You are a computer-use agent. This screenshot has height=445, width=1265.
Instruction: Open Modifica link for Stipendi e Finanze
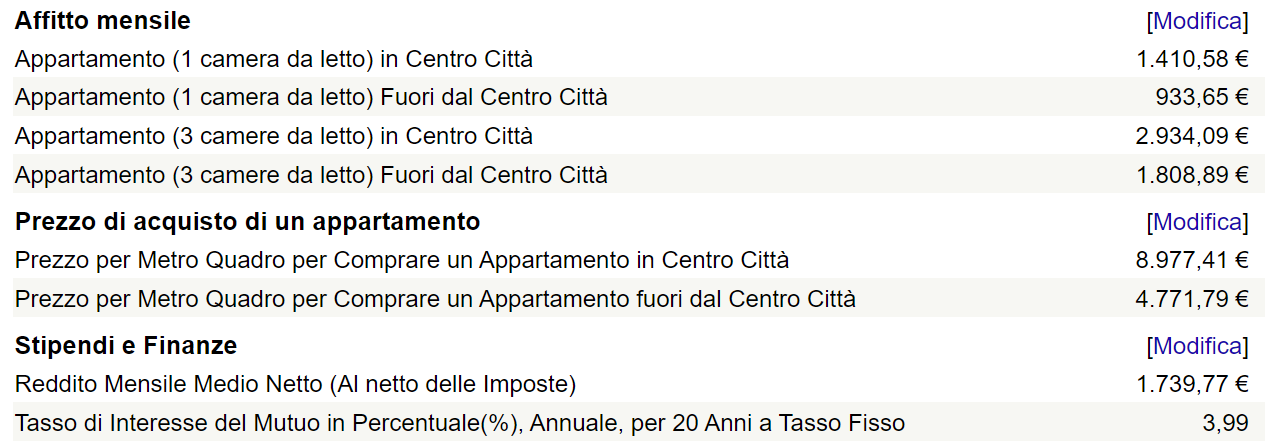[x=1197, y=347]
